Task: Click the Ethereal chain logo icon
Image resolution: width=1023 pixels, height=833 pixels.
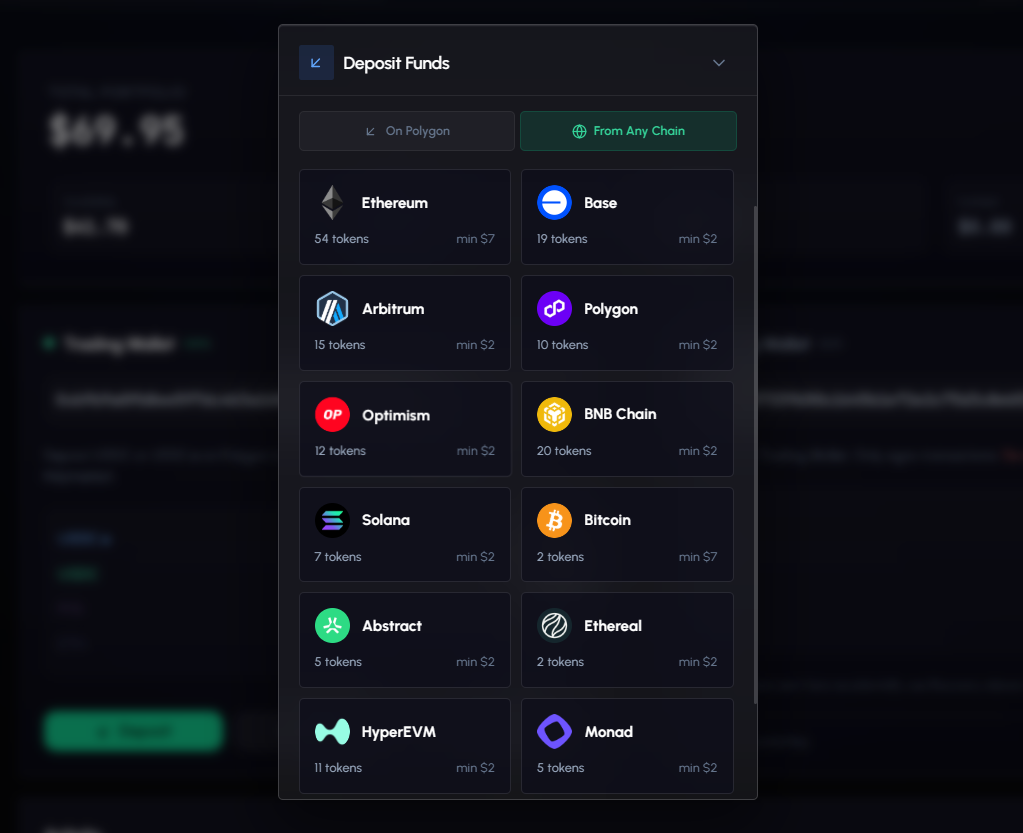Action: point(554,626)
